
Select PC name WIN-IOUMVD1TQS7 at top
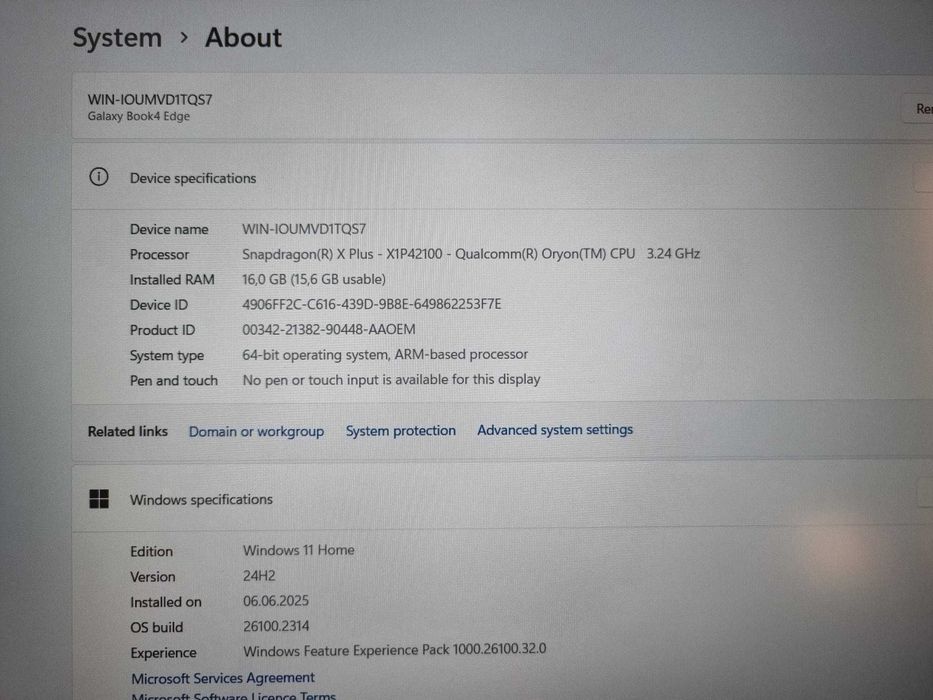pyautogui.click(x=150, y=99)
